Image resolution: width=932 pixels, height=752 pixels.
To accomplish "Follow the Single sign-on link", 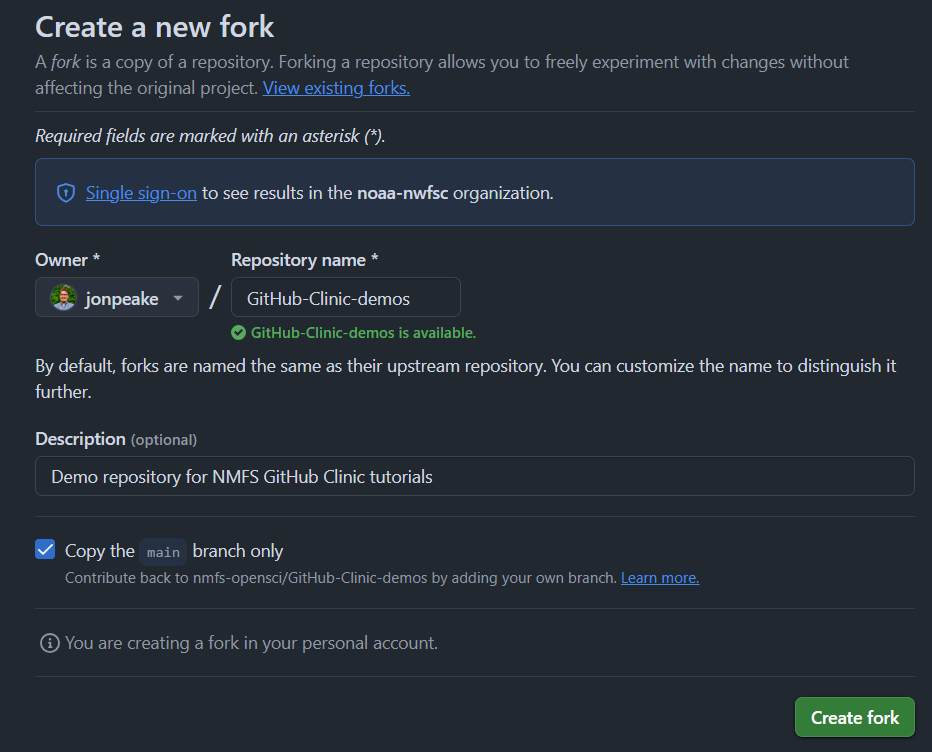I will [141, 193].
